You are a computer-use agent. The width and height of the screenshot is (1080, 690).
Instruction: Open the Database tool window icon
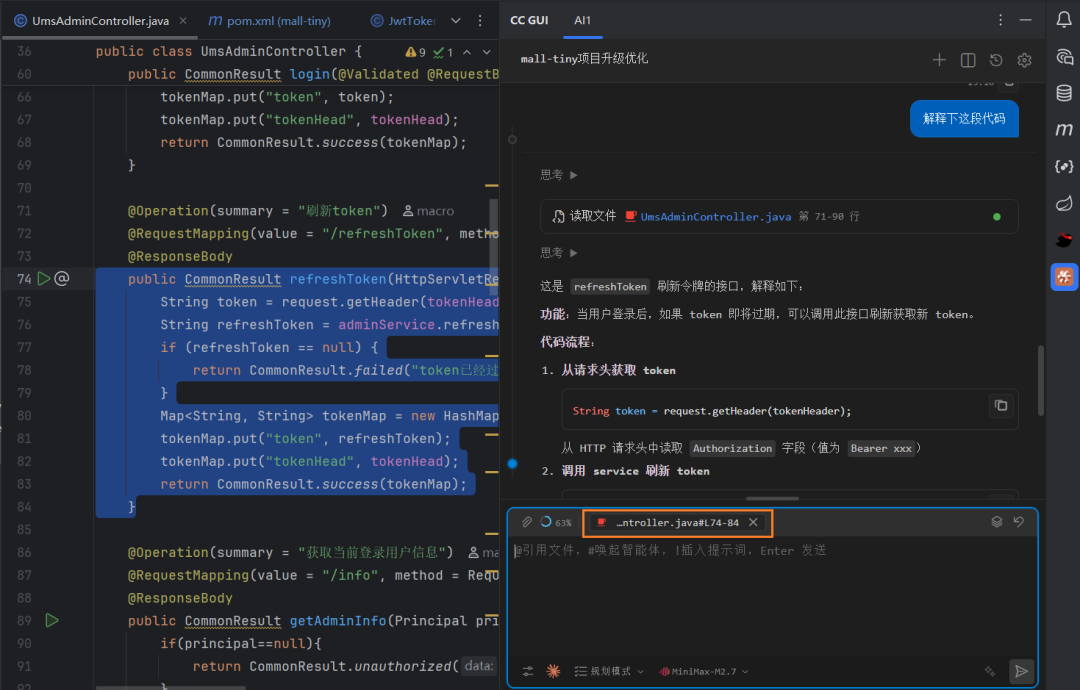pyautogui.click(x=1064, y=92)
